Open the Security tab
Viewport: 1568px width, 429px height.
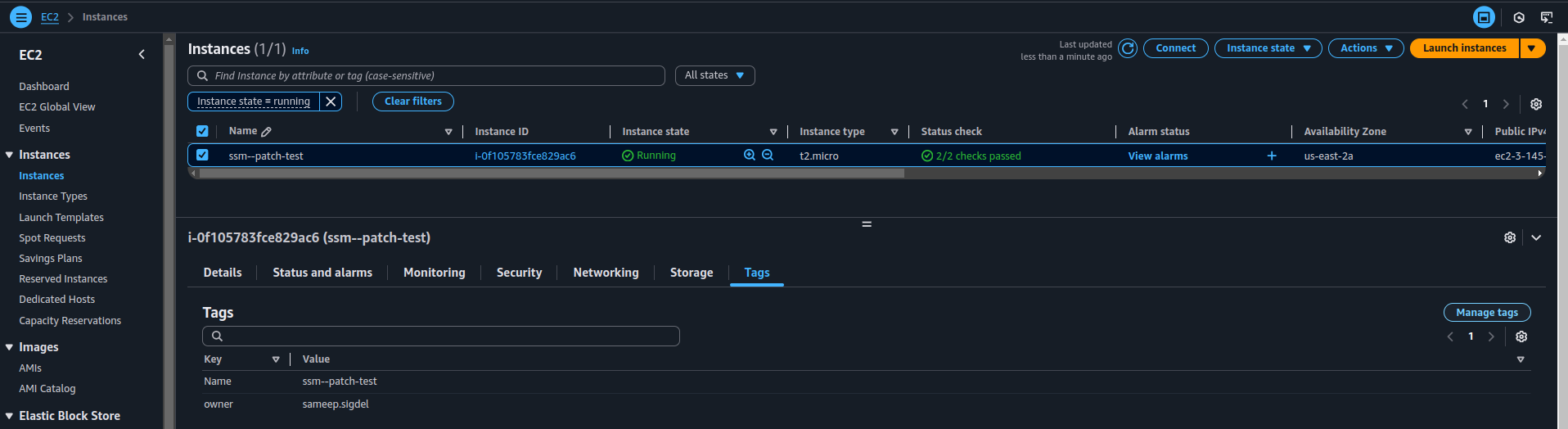[519, 273]
